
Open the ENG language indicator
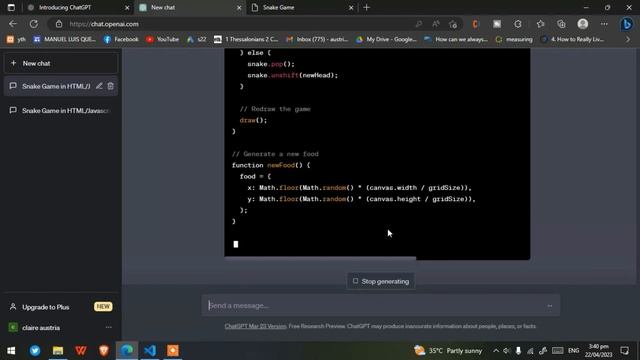tap(573, 351)
